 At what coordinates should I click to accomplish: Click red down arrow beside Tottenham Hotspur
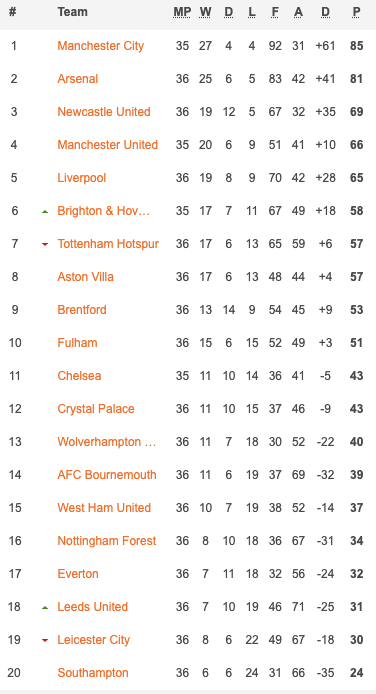(x=45, y=245)
